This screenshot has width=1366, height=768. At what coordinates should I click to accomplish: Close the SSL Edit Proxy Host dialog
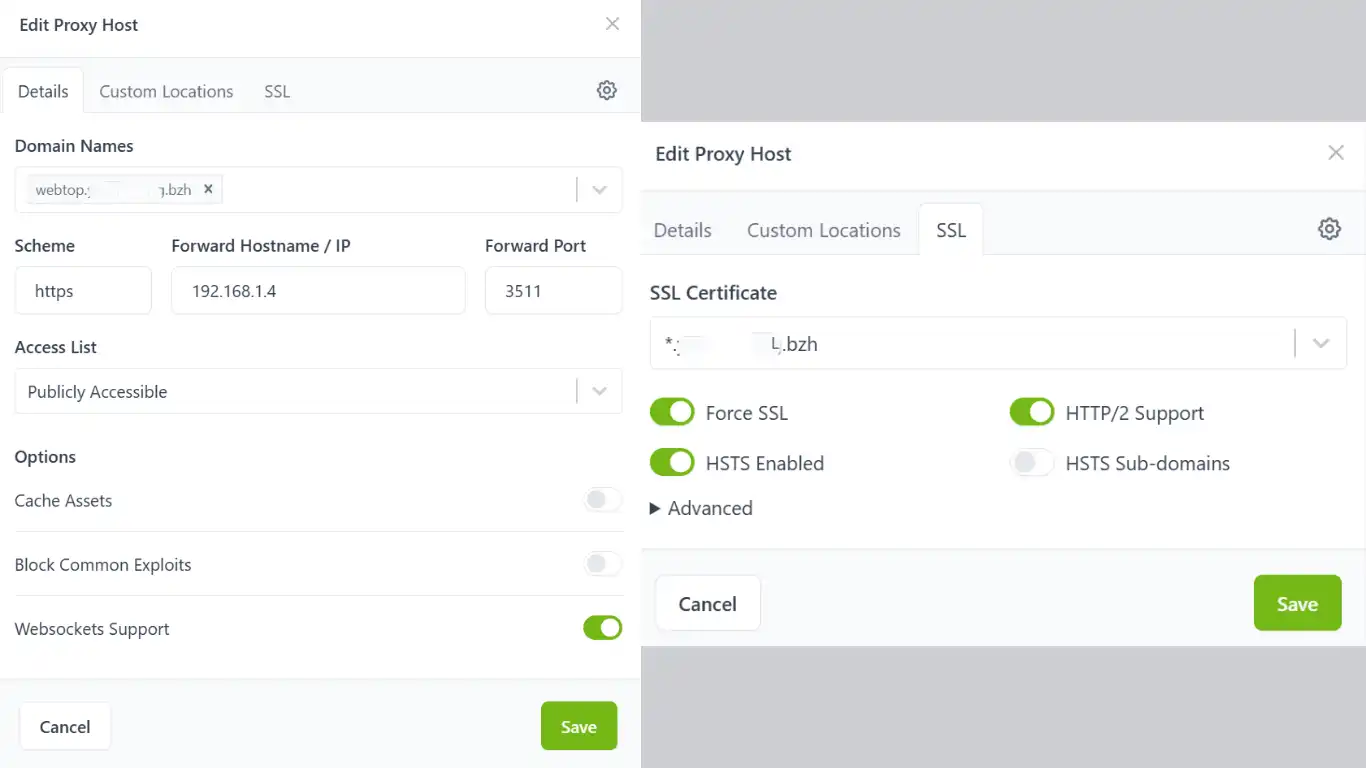(1336, 152)
